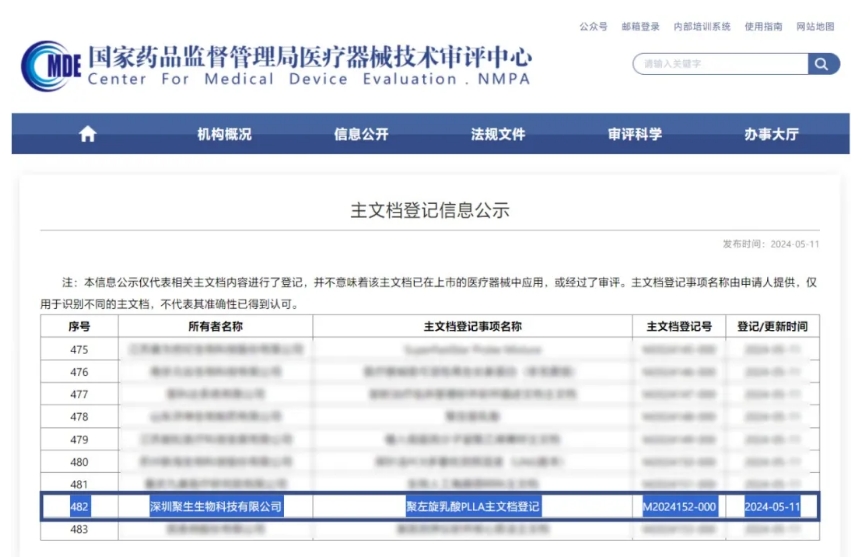Click registration number M2024152-000

coord(679,507)
